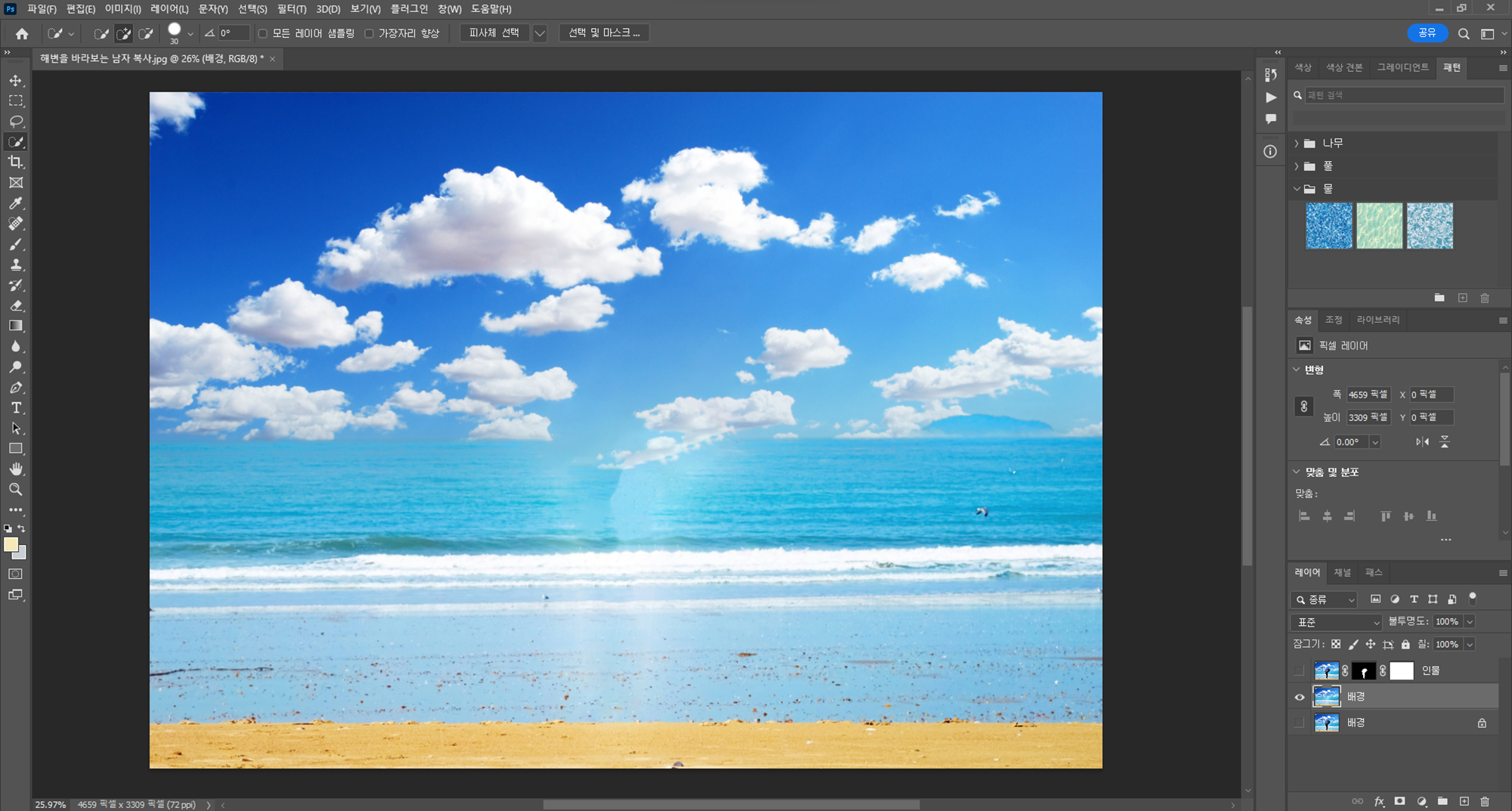
Task: Enable 가장자리 향상 checkbox
Action: pos(369,33)
